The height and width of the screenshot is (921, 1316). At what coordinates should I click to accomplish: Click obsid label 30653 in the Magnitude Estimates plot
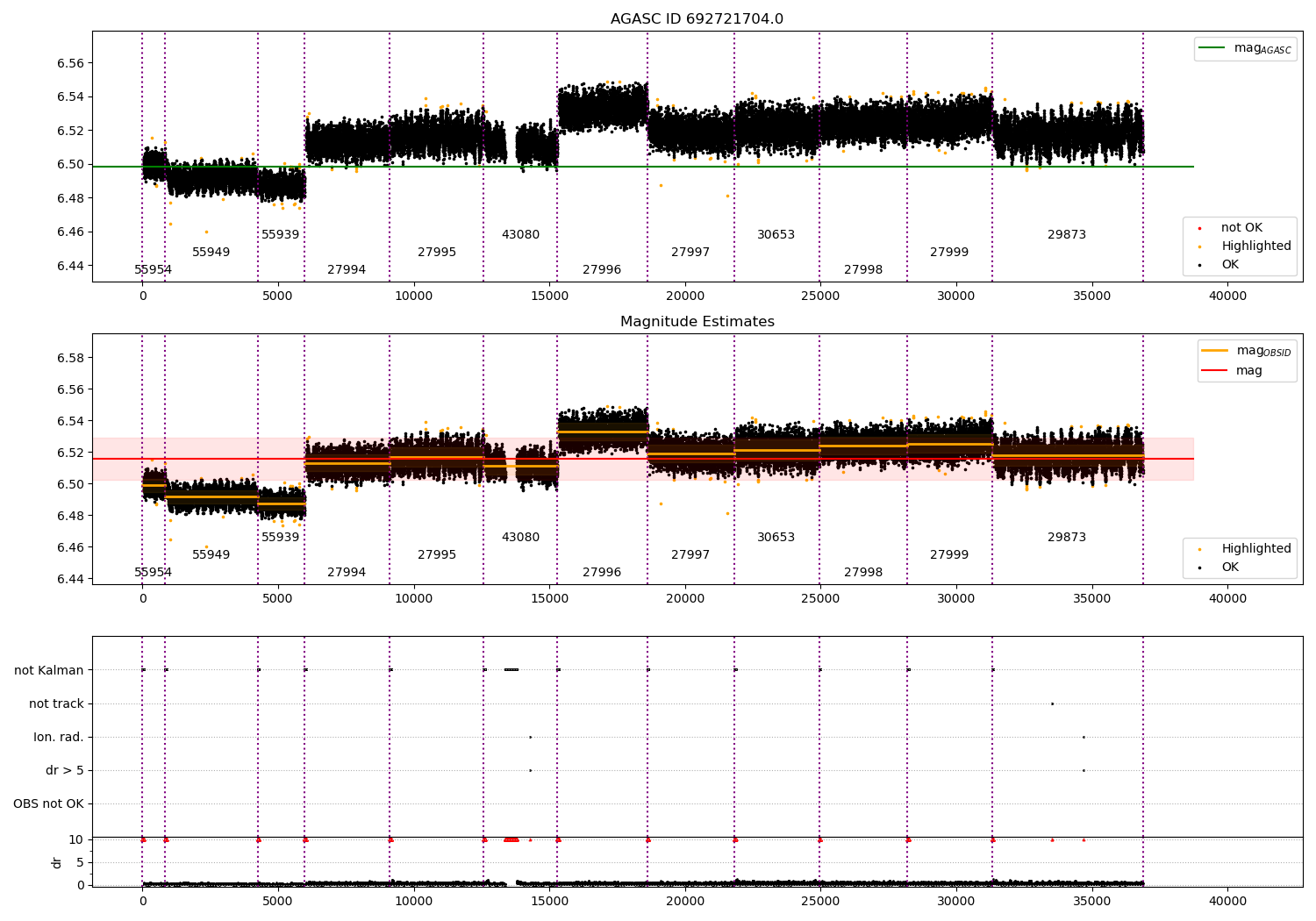(x=776, y=537)
